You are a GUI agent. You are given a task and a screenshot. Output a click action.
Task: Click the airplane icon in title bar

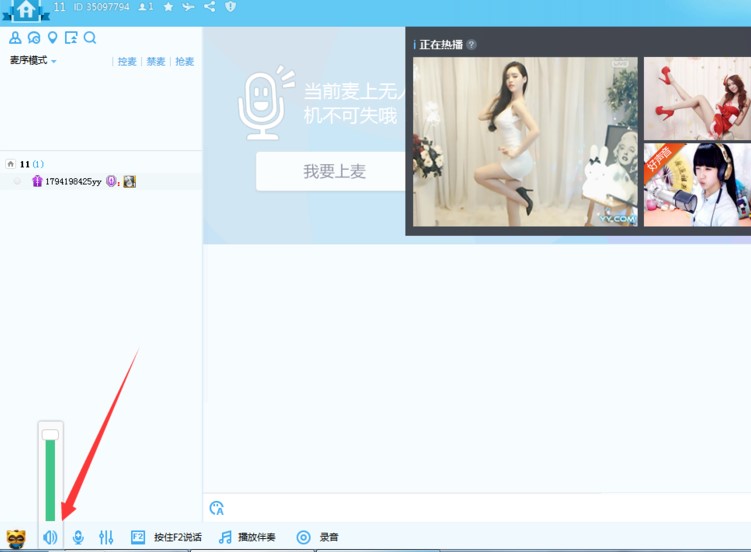click(x=189, y=7)
